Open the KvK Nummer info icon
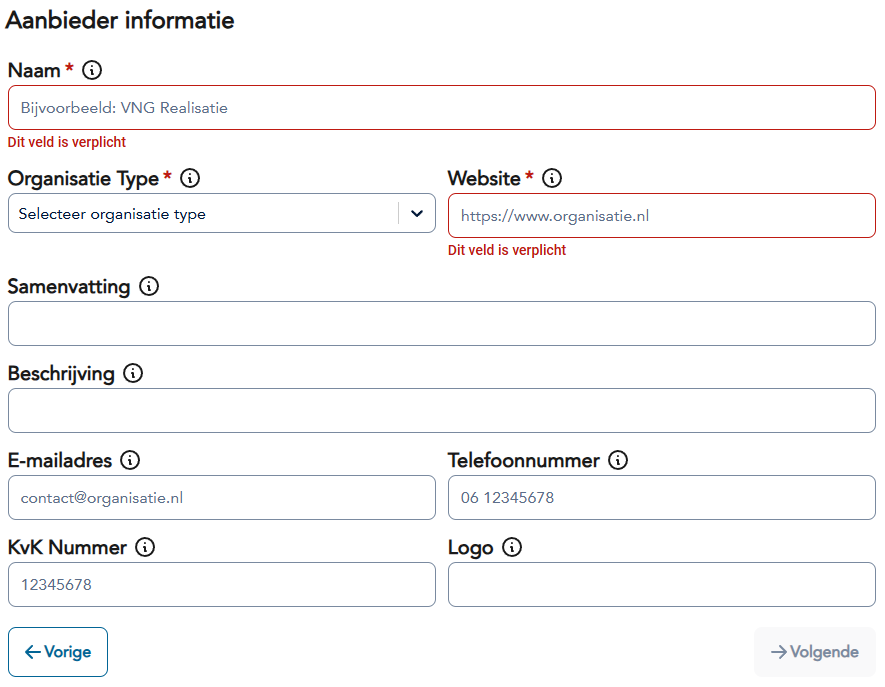885x687 pixels. tap(145, 547)
